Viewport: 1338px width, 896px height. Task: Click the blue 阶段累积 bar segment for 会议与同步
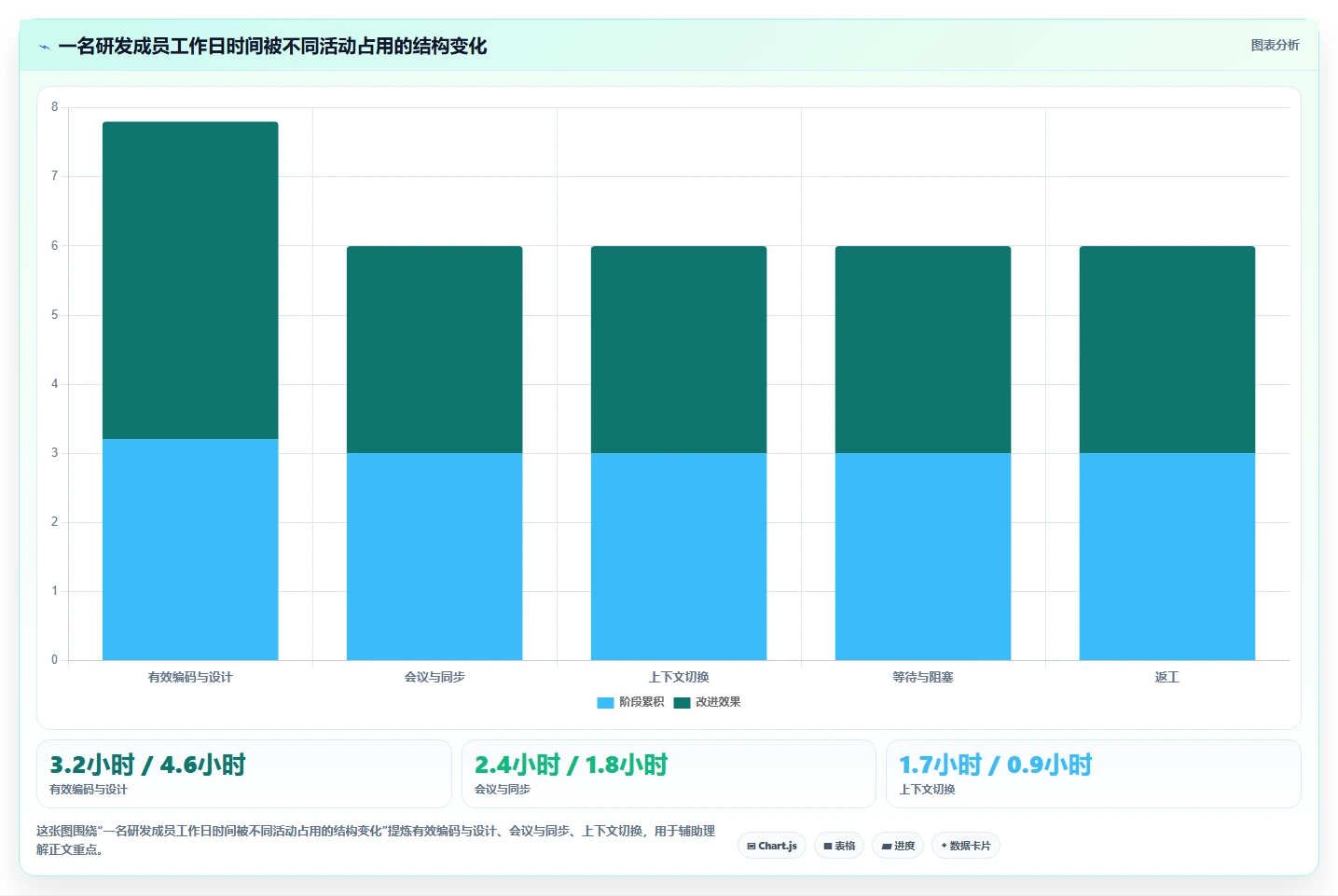(435, 557)
